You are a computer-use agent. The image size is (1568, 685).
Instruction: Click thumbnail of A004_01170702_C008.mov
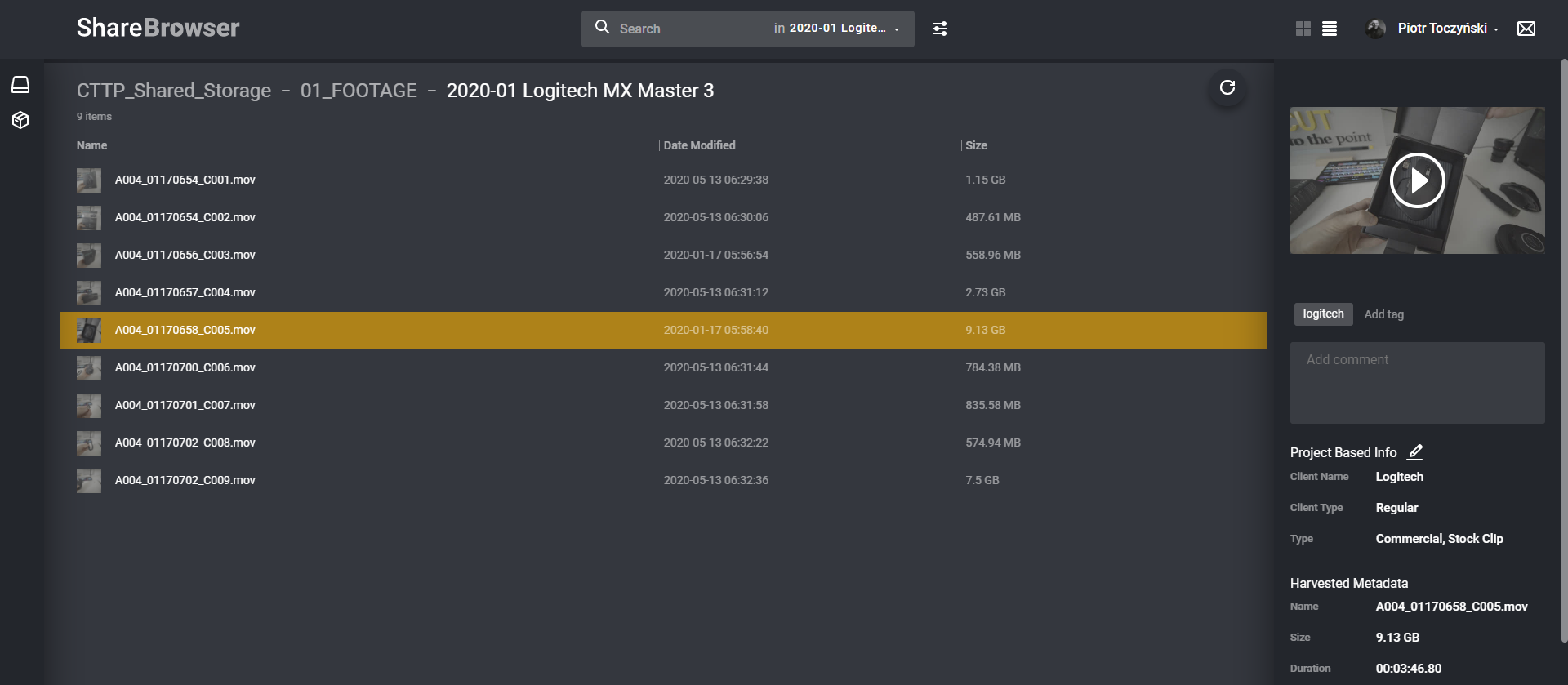89,443
